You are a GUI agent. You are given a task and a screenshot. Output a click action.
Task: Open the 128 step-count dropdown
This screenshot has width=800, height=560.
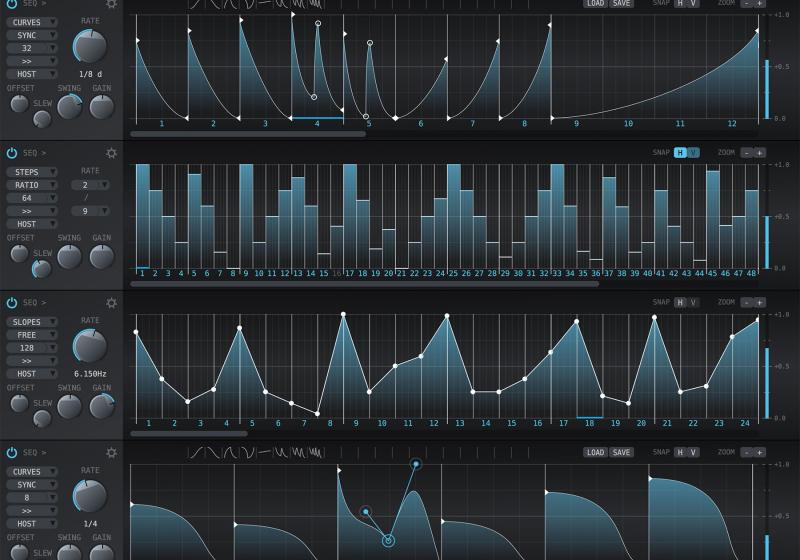[32, 348]
